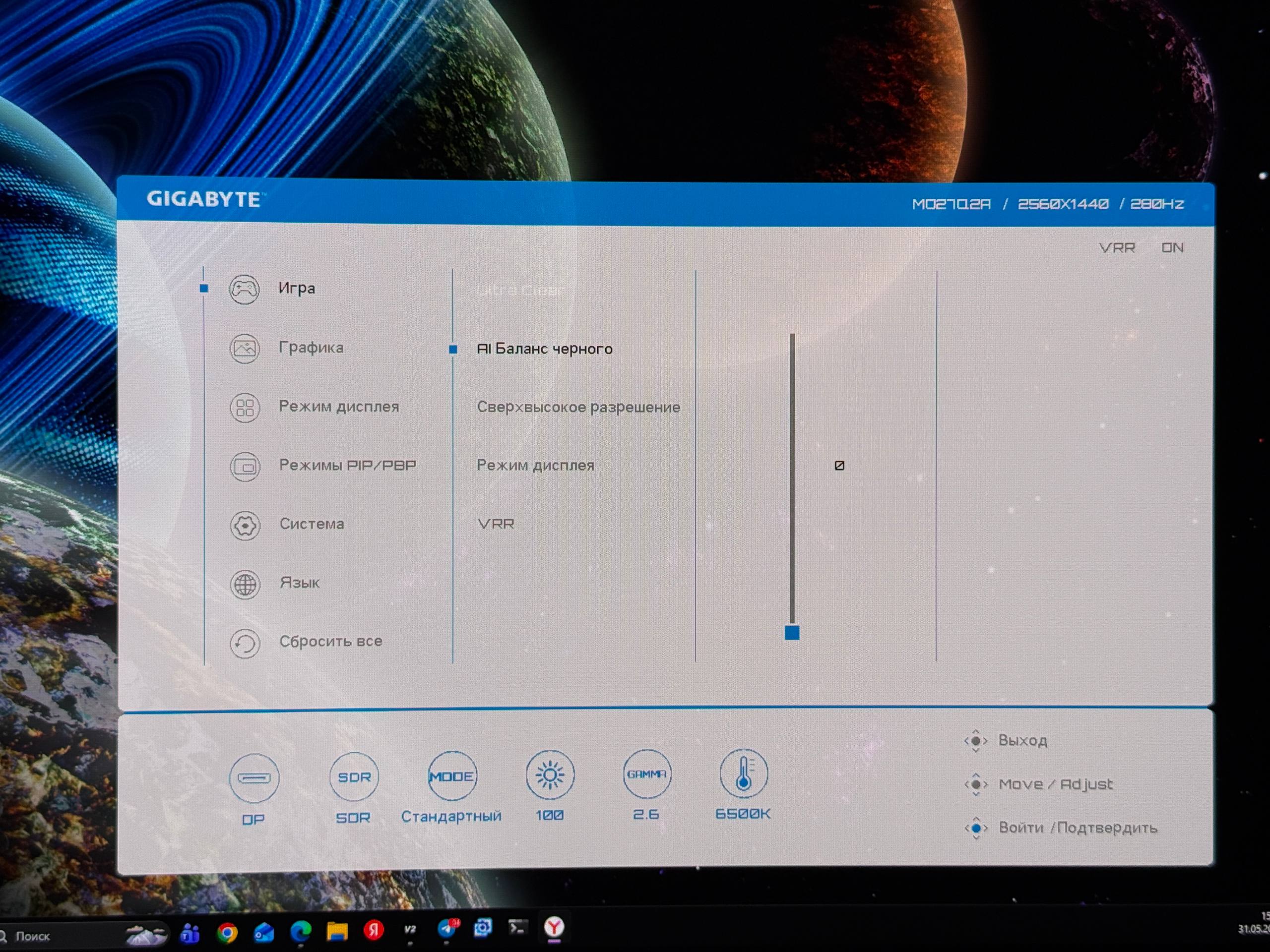Screen dimensions: 1270x952
Task: Click the Войти /Подтвердить hint label
Action: [1078, 828]
